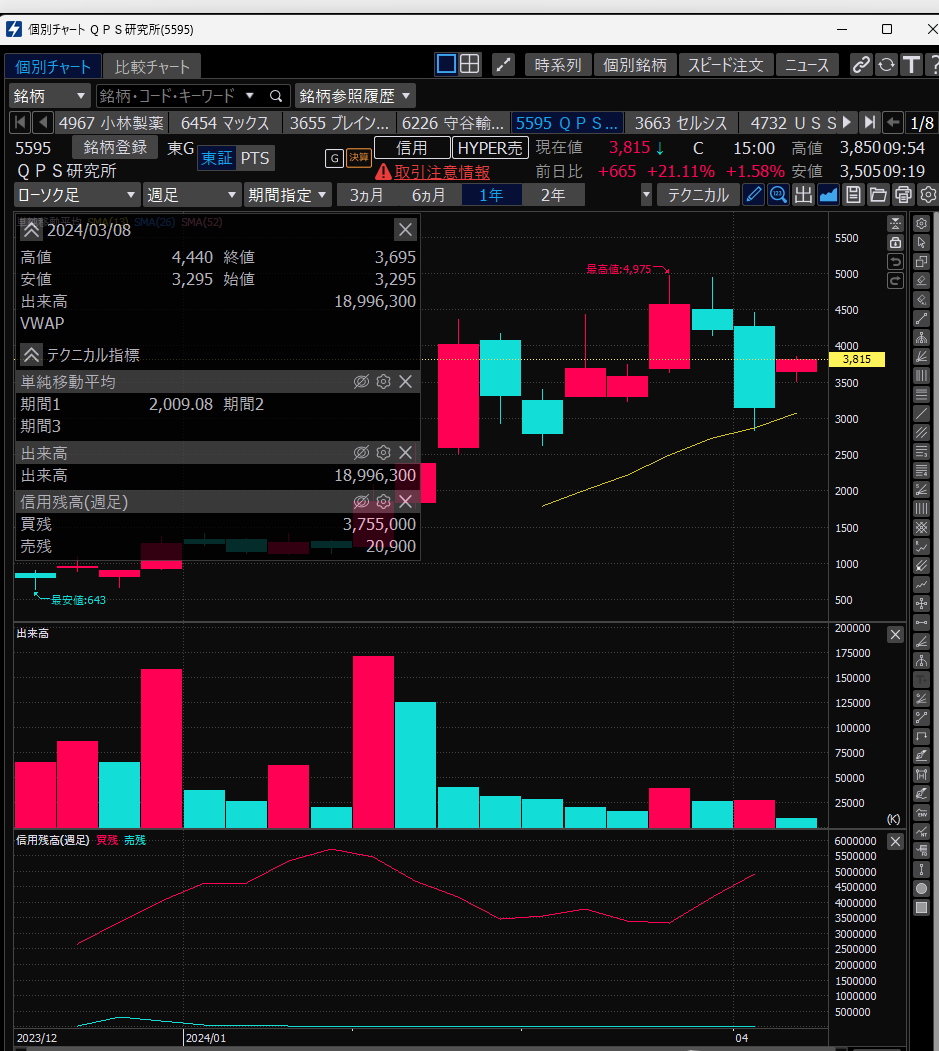
Task: Open the 週足 timeframe dropdown
Action: pos(191,195)
